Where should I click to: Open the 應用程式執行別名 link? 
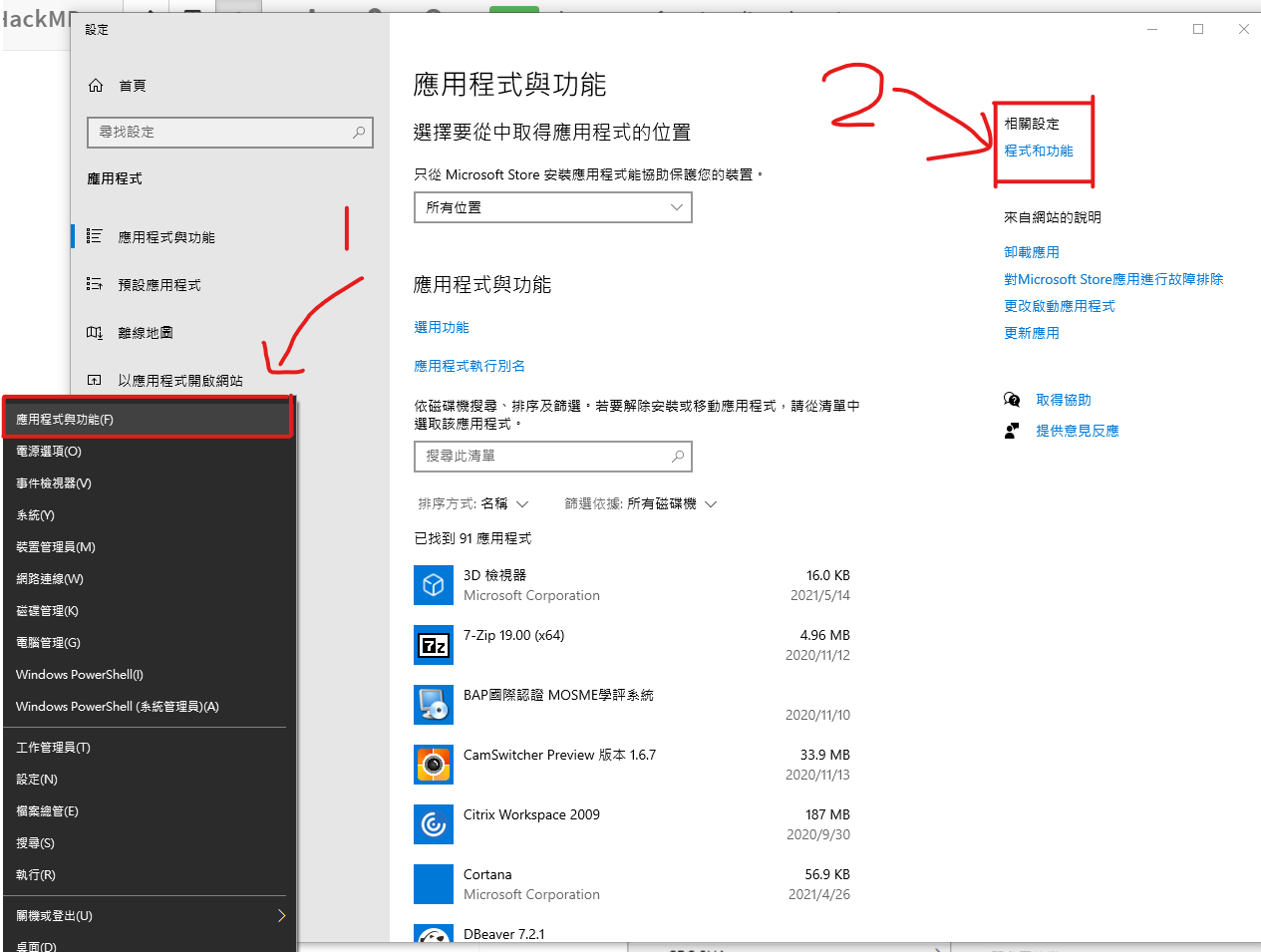(x=470, y=366)
